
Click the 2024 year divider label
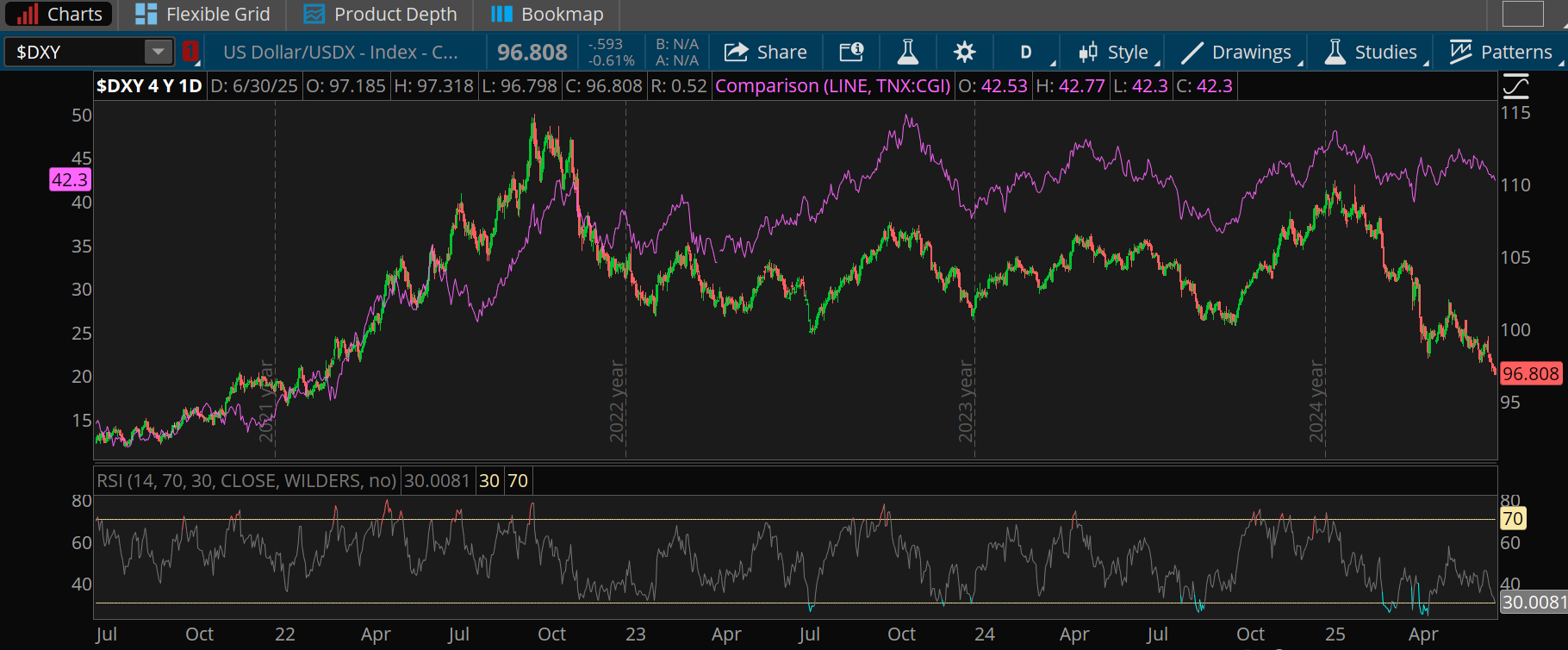(1316, 401)
